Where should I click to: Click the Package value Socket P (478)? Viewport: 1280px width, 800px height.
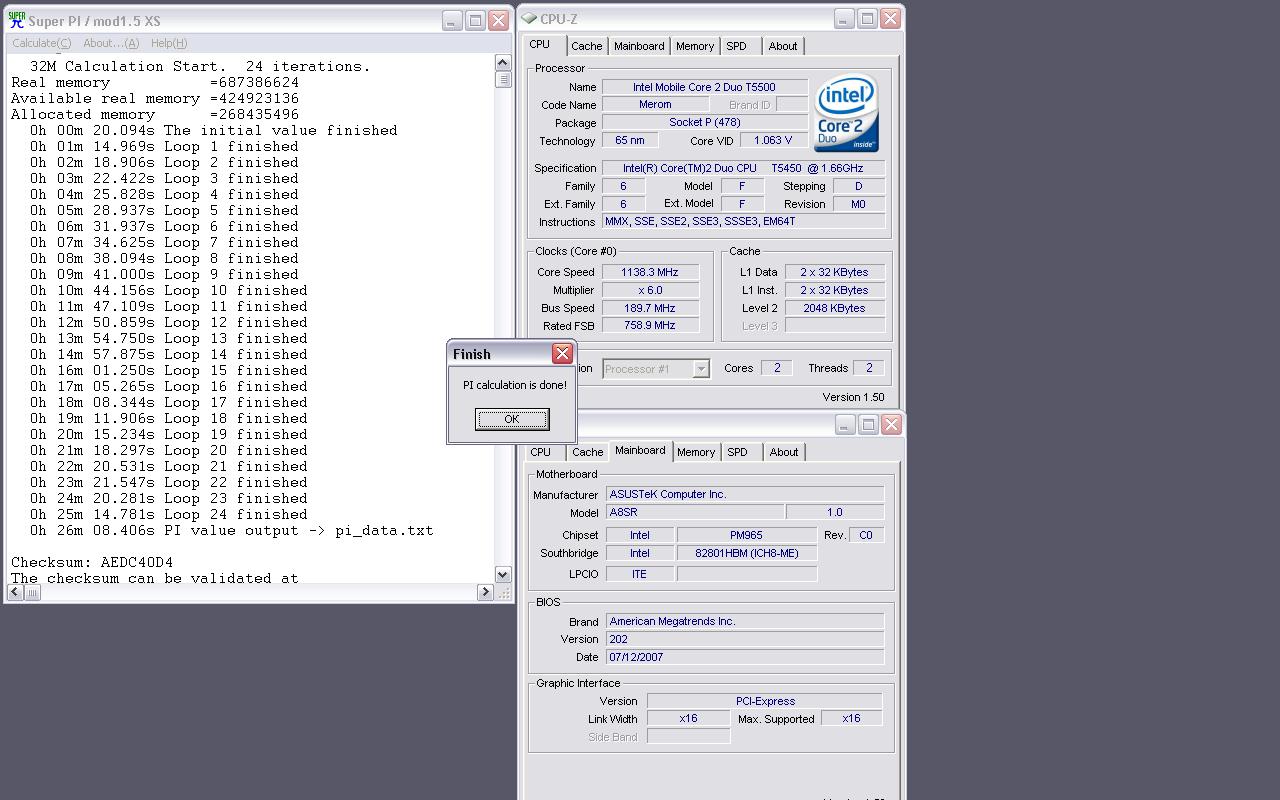[x=704, y=123]
